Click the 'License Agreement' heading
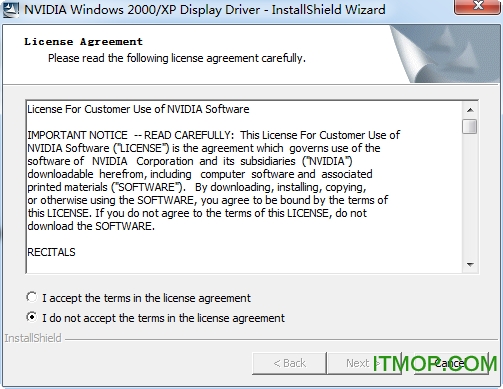The height and width of the screenshot is (389, 503). [83, 42]
